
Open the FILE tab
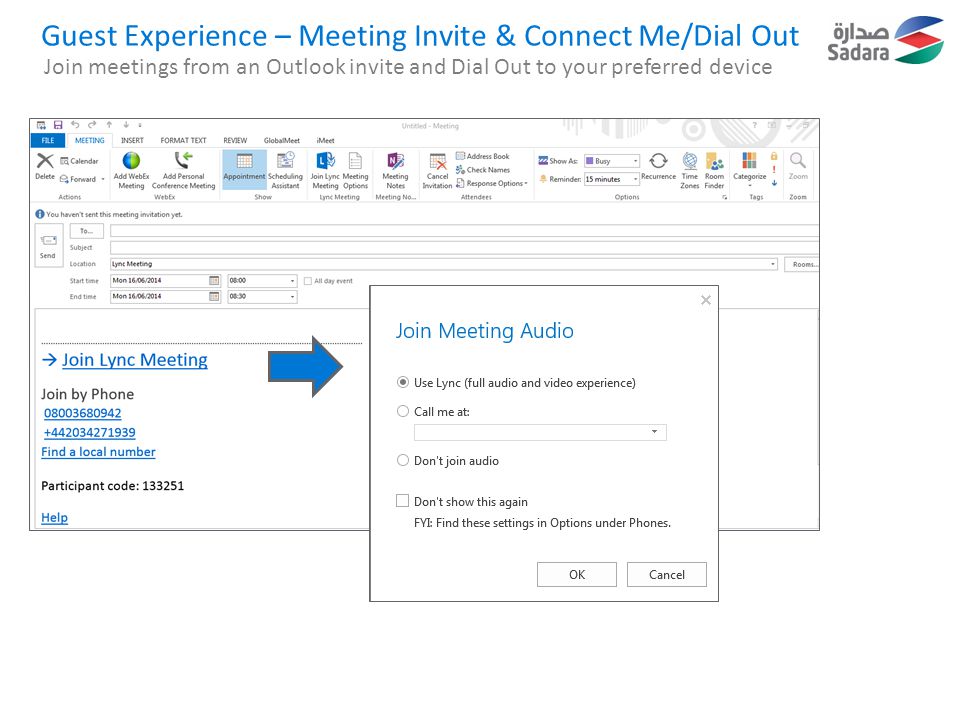click(x=48, y=140)
